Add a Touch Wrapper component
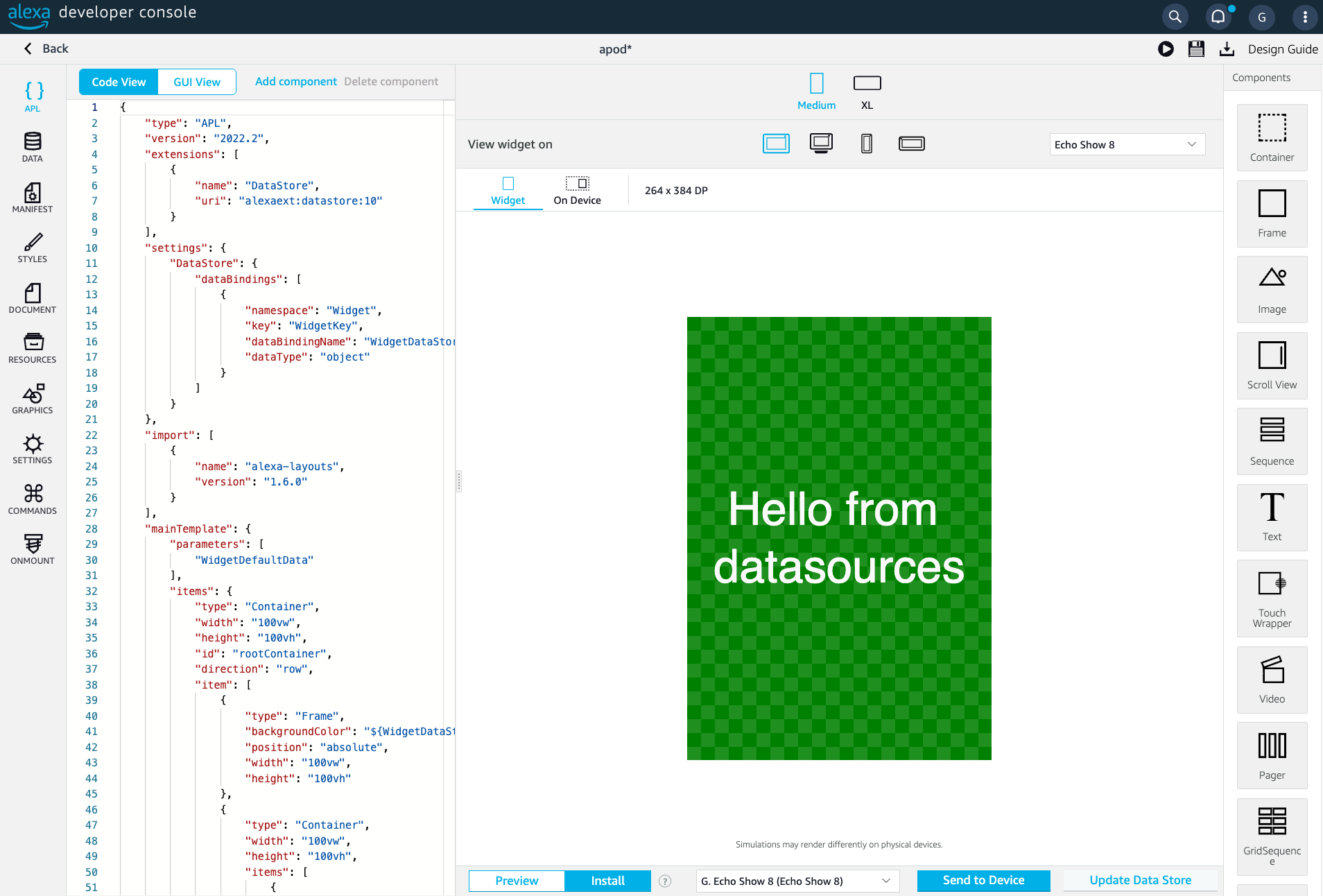This screenshot has width=1323, height=896. pos(1272,598)
